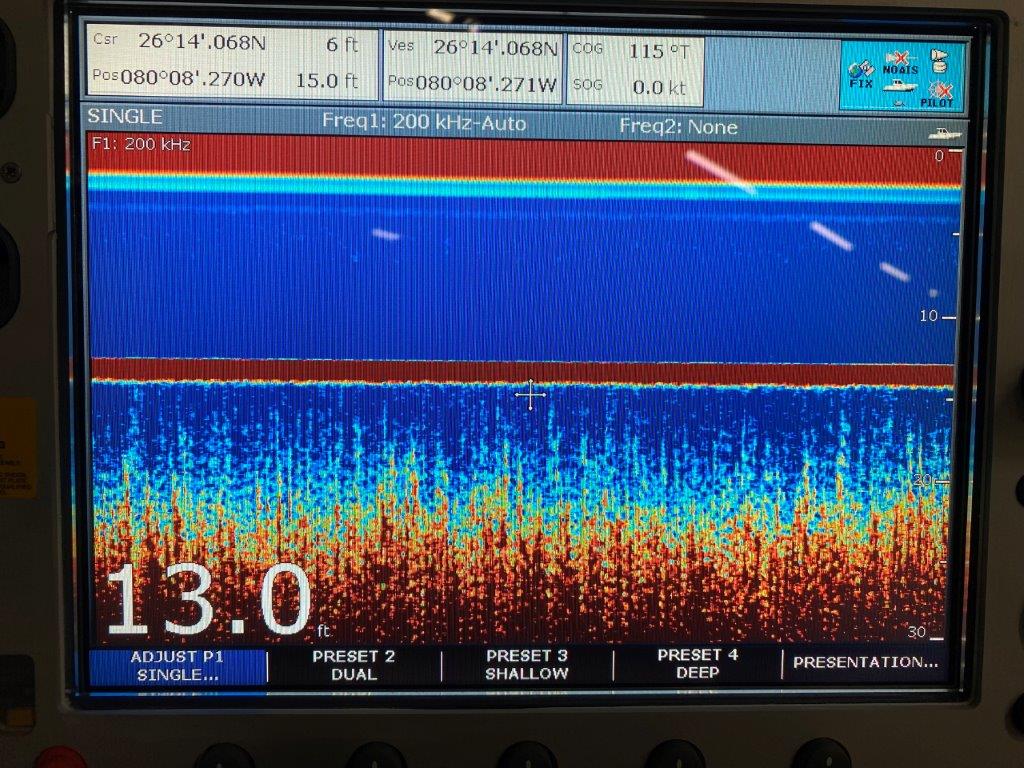Click the Freq1: 200 kHz-Auto label
The image size is (1024, 768).
[423, 123]
